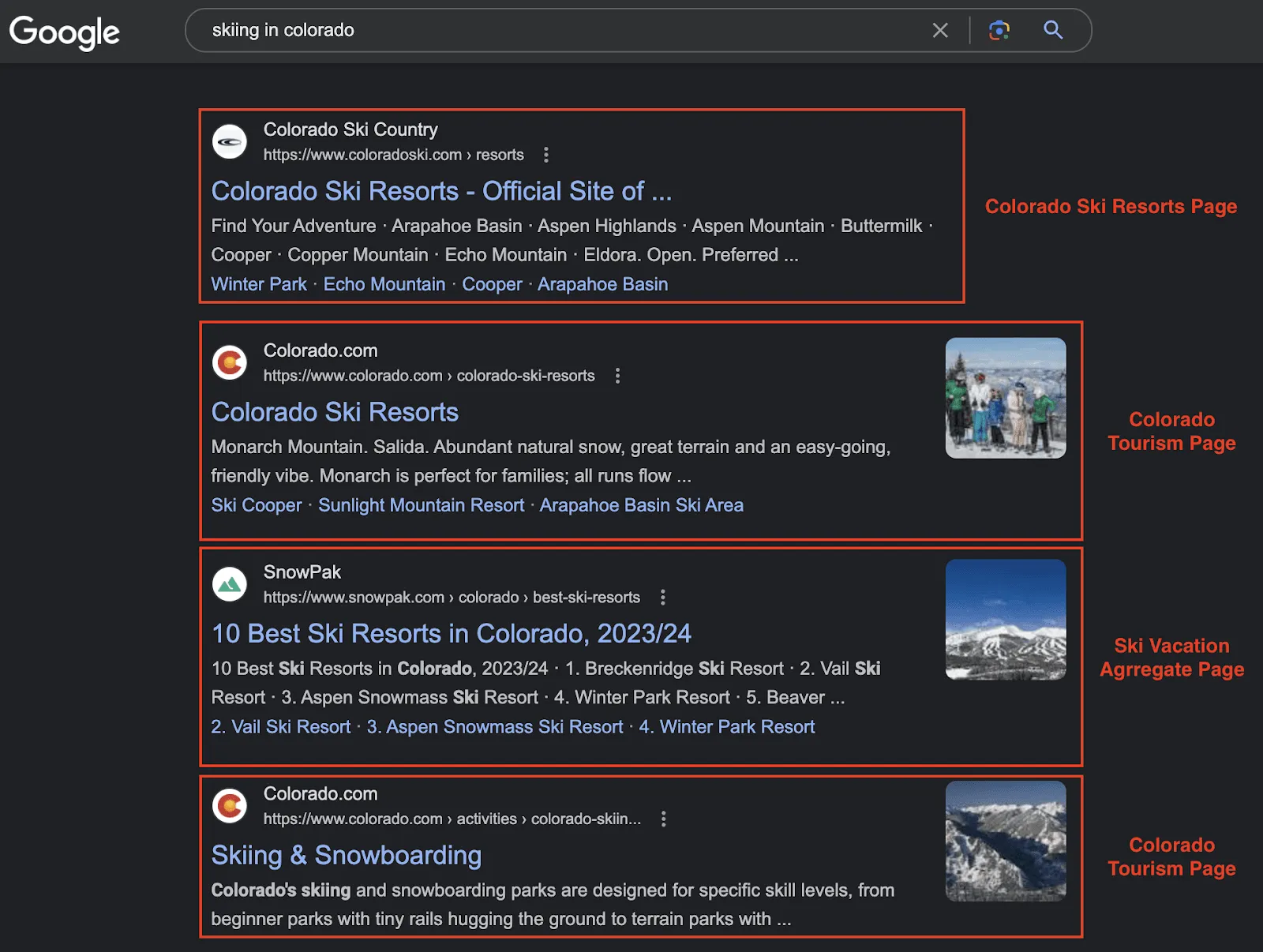Click the SnowPak site favicon
Viewport: 1263px width, 952px height.
[x=230, y=585]
